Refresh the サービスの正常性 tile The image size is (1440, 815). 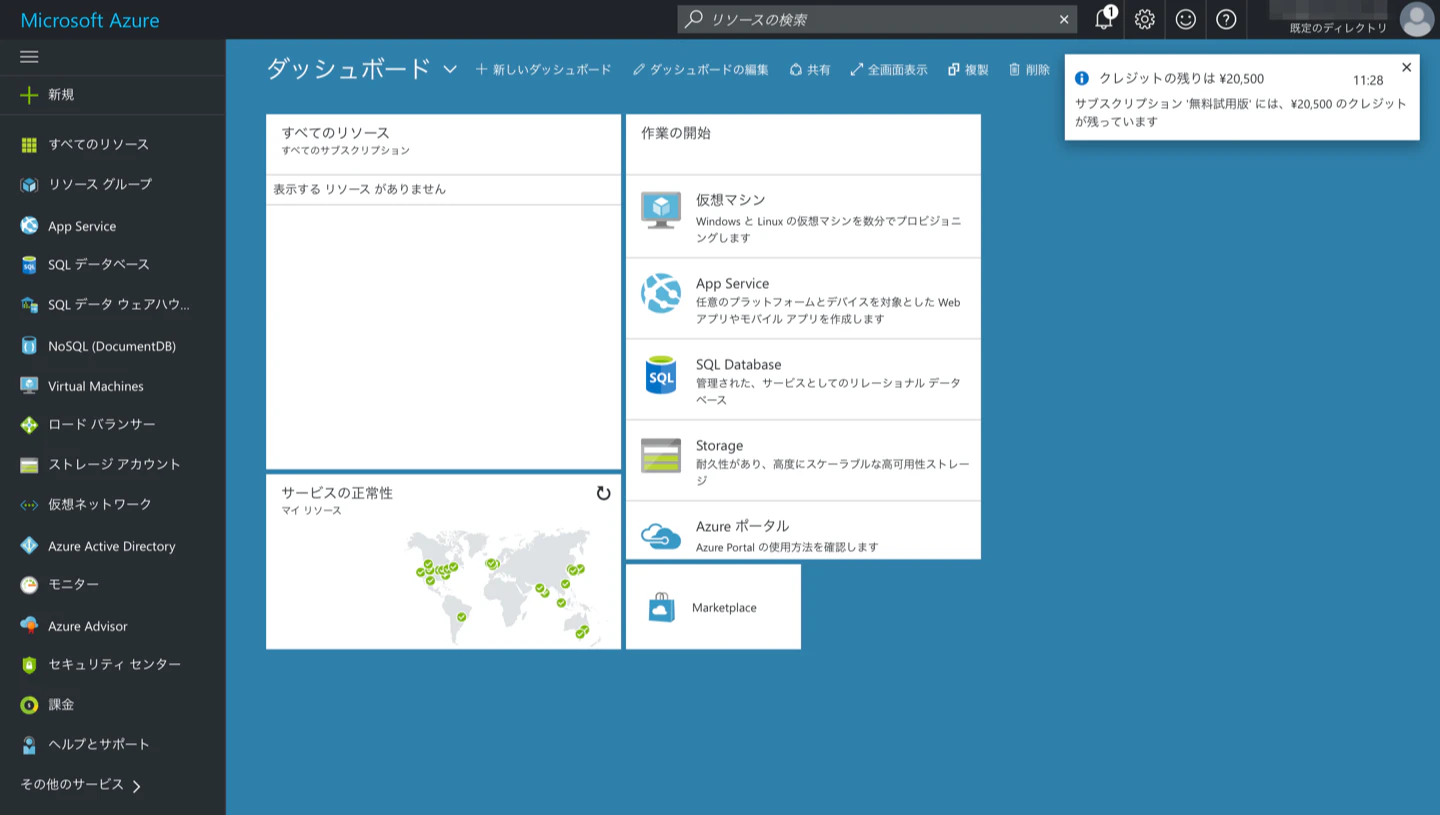pos(603,493)
